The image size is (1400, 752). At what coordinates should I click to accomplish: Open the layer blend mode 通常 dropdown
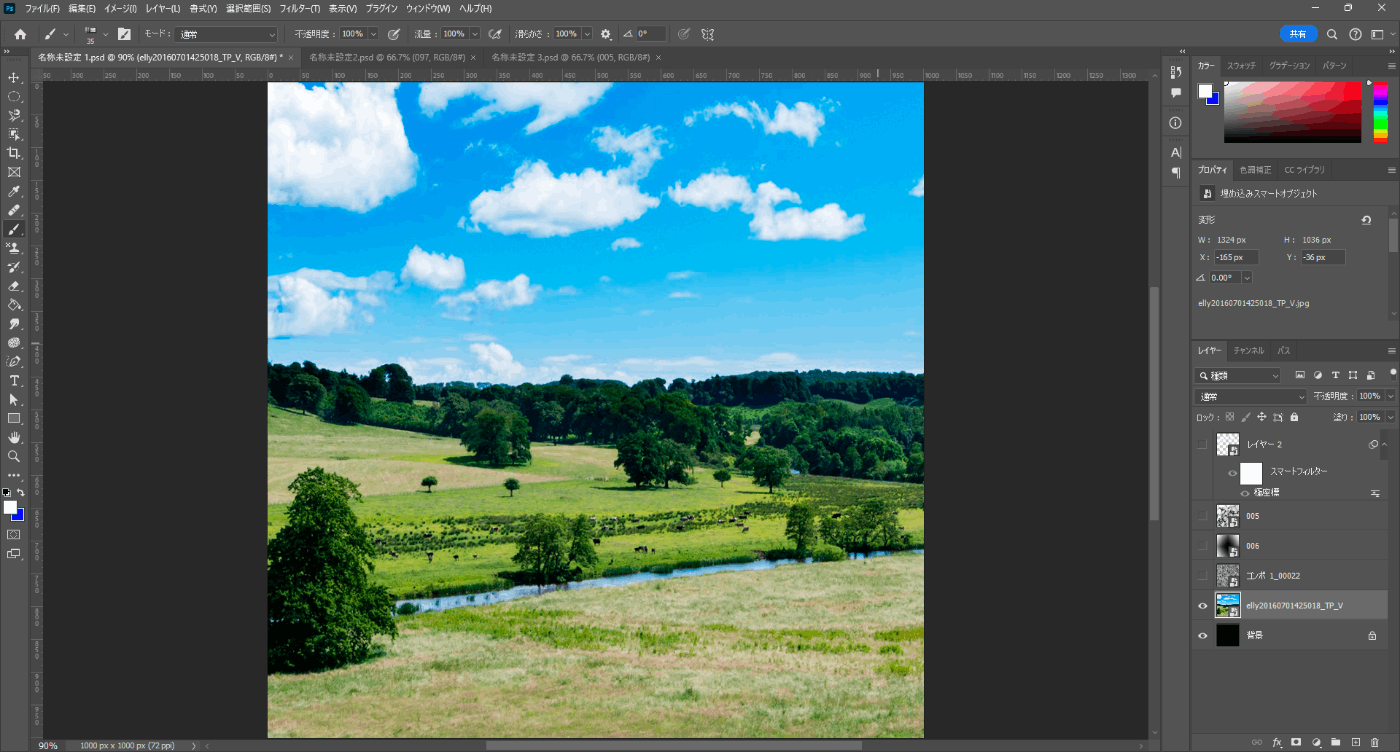(x=1250, y=396)
